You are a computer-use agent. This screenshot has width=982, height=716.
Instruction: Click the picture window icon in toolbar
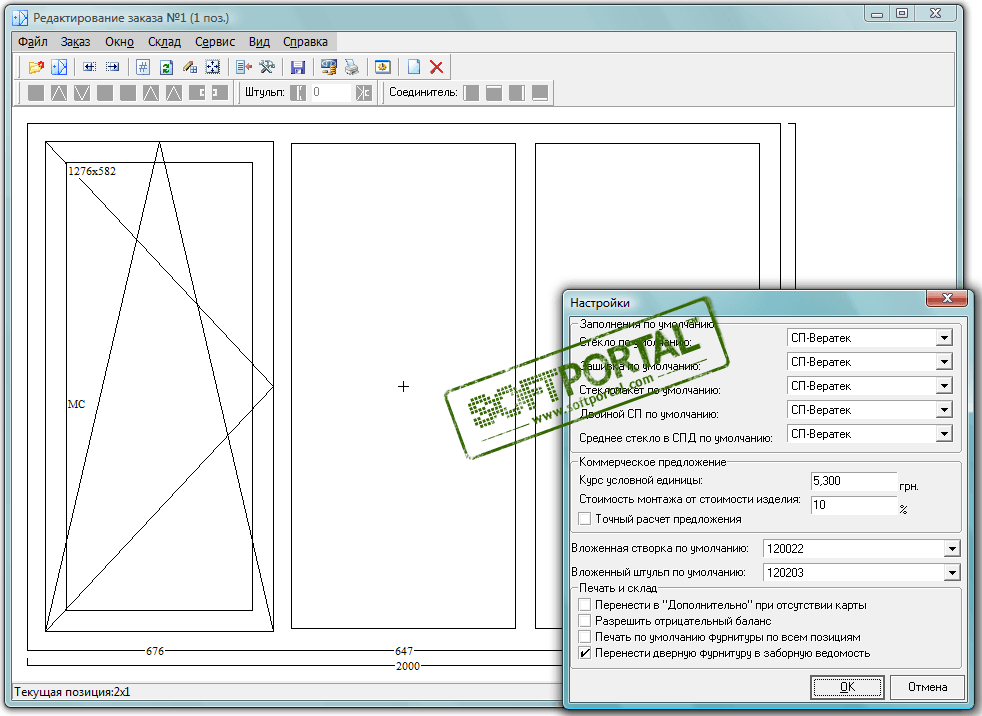(383, 66)
